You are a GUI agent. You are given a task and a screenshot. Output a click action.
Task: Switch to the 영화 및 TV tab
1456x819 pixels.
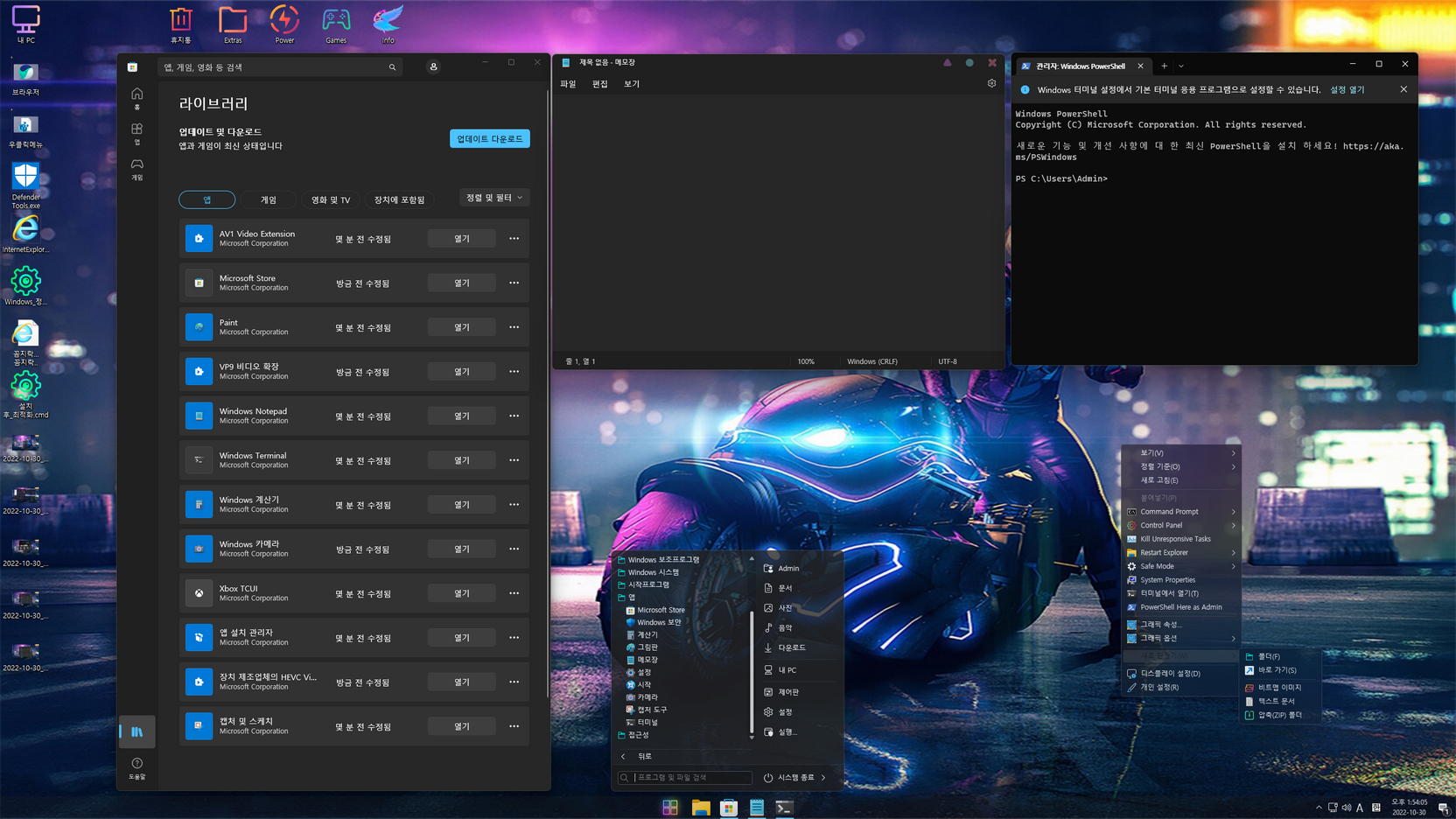331,199
